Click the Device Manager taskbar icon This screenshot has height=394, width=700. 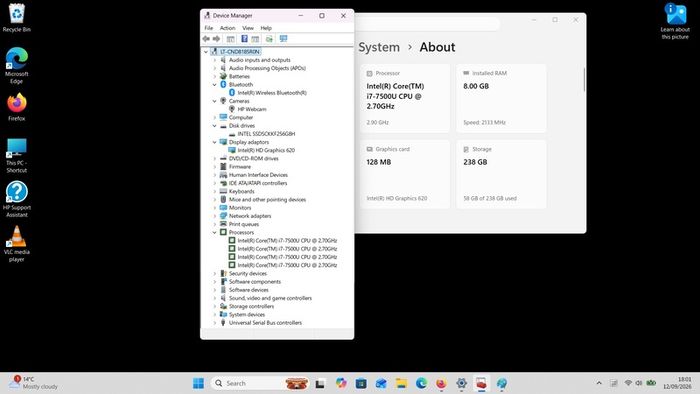point(481,383)
